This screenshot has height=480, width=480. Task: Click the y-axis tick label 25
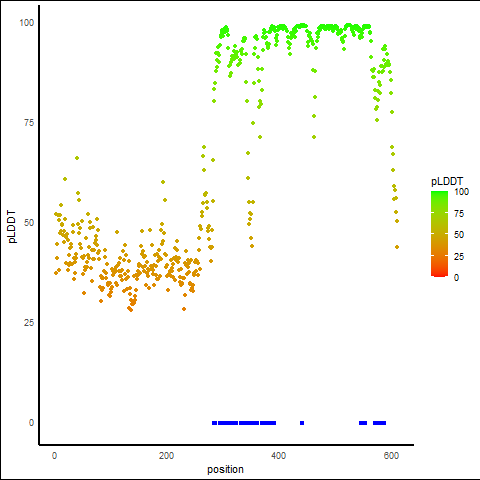tap(29, 323)
